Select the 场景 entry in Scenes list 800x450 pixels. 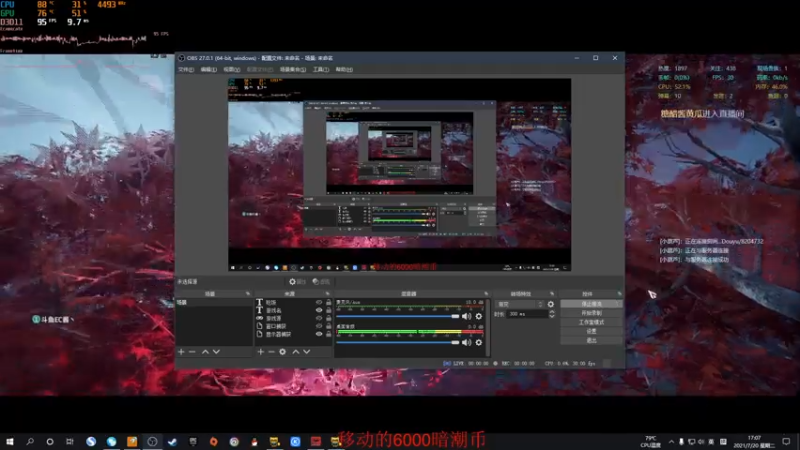pos(214,303)
